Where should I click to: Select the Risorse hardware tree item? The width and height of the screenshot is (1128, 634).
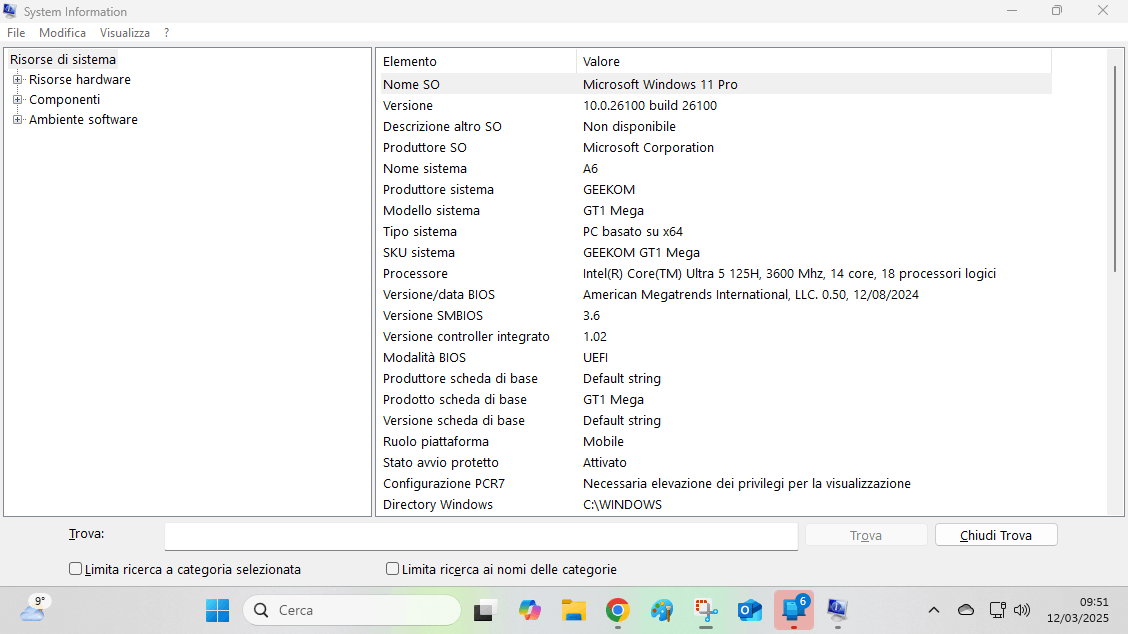tap(80, 80)
